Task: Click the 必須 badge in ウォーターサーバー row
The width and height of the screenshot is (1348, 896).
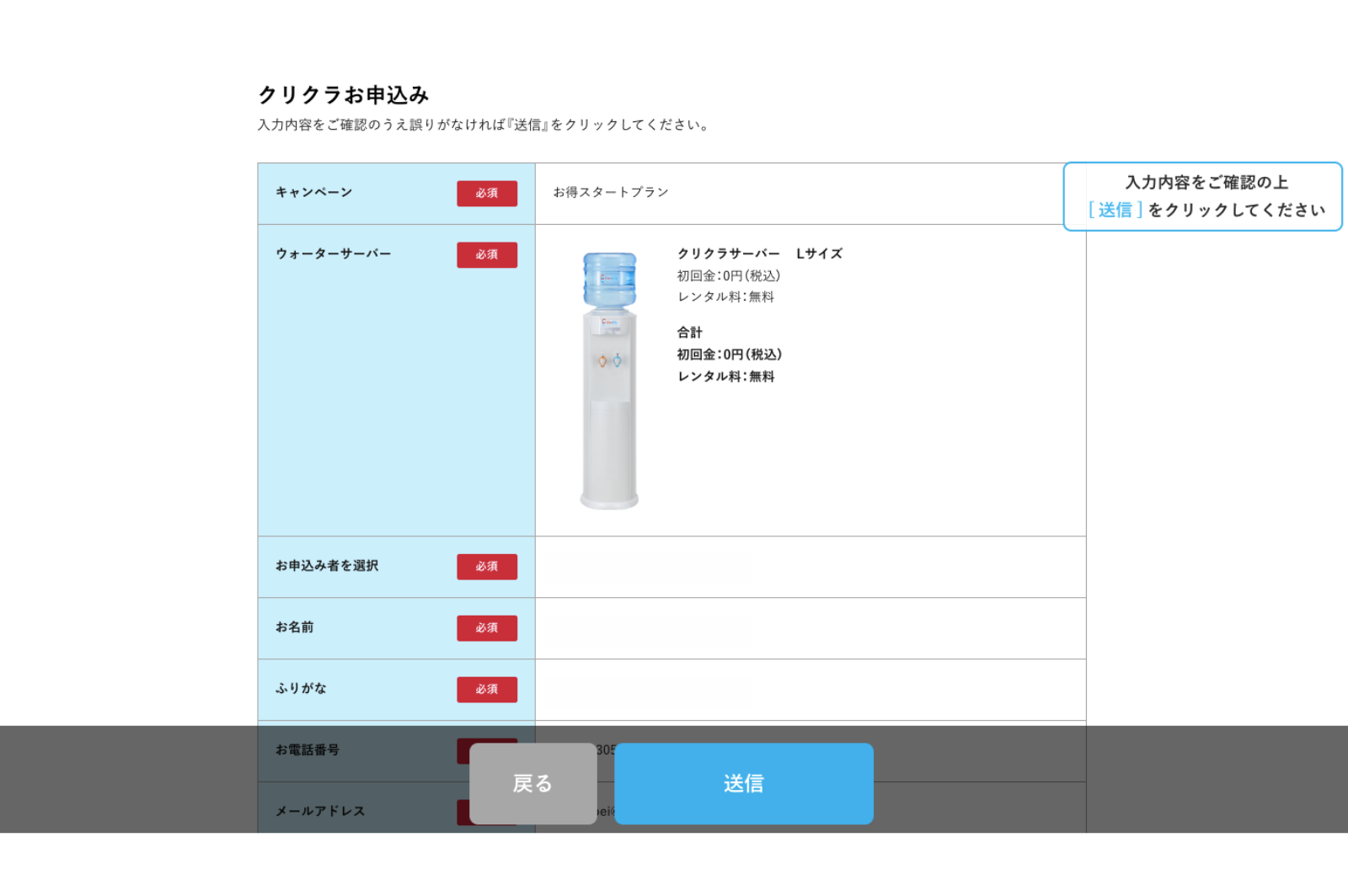Action: click(487, 254)
